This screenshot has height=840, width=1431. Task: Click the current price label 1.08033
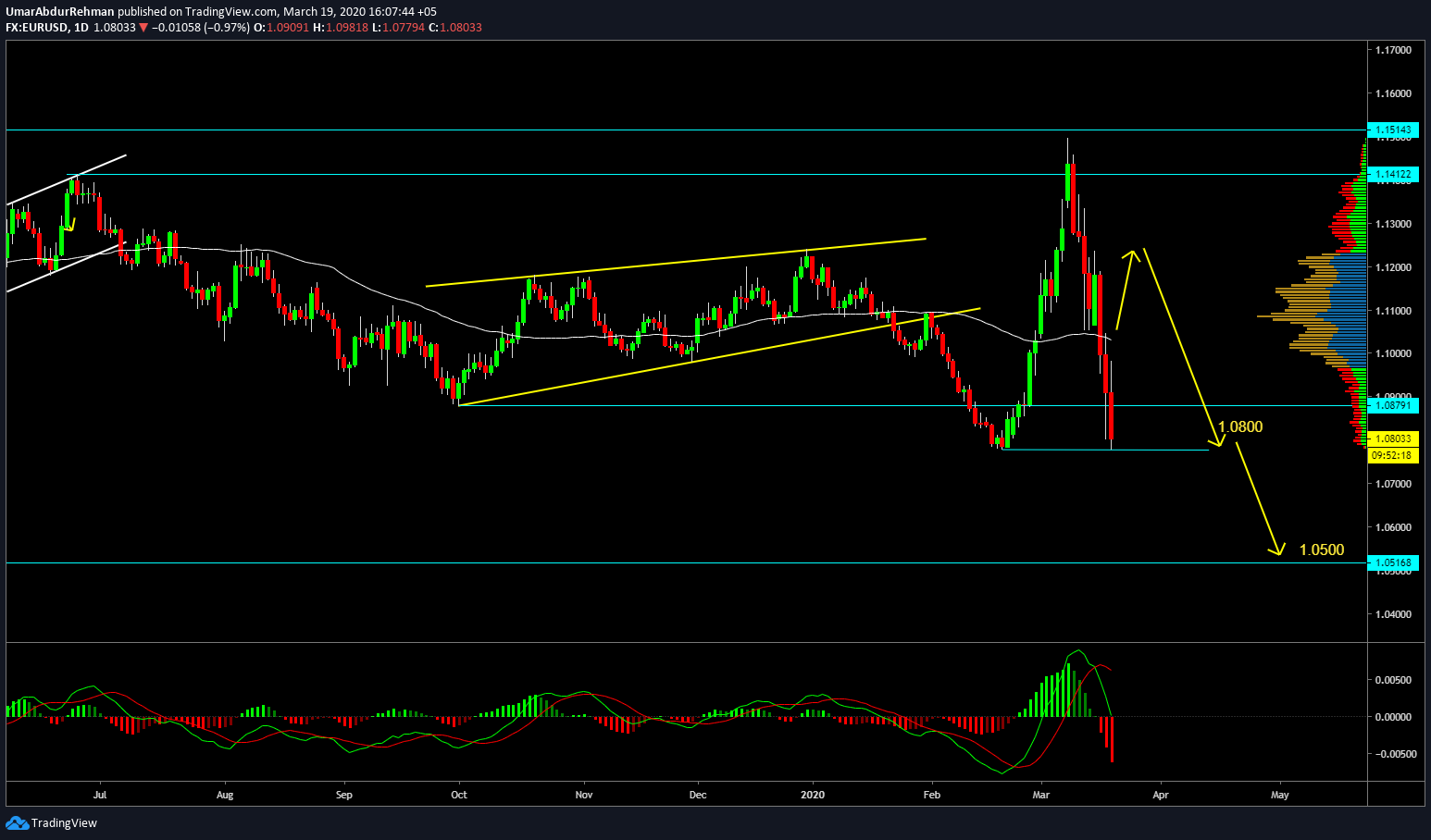[1392, 439]
